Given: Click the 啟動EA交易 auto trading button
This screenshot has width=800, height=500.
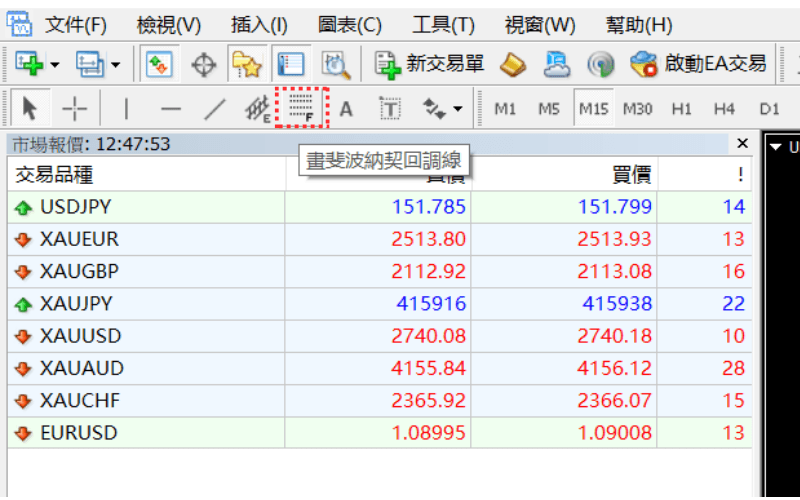Looking at the screenshot, I should coord(698,65).
